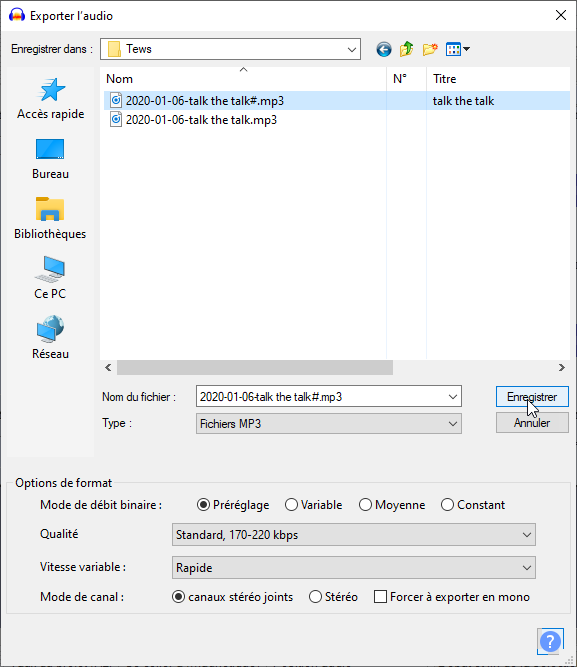Select Stéréo channel mode
577x667 pixels.
tap(333, 597)
